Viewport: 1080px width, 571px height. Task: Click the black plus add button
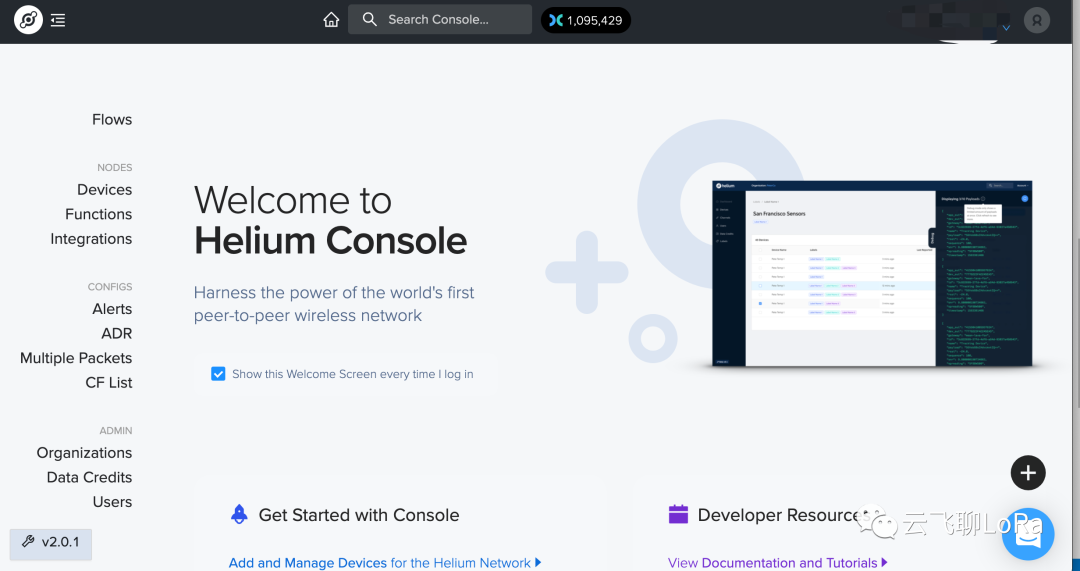1028,473
